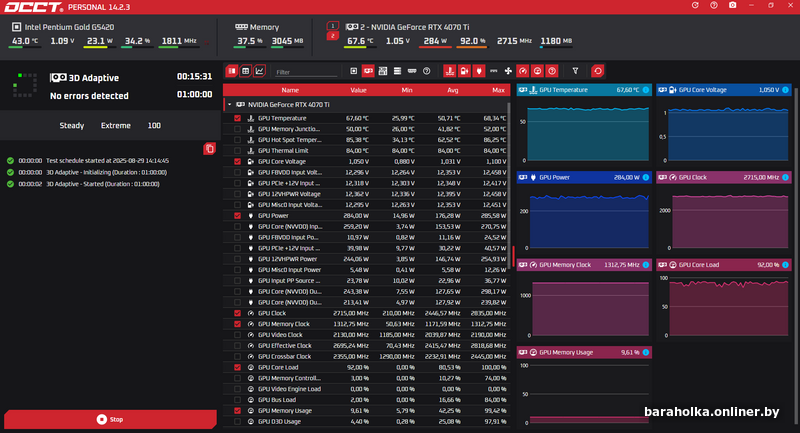Viewport: 800px width, 433px height.
Task: Click the Steady mode setting
Action: click(x=71, y=125)
